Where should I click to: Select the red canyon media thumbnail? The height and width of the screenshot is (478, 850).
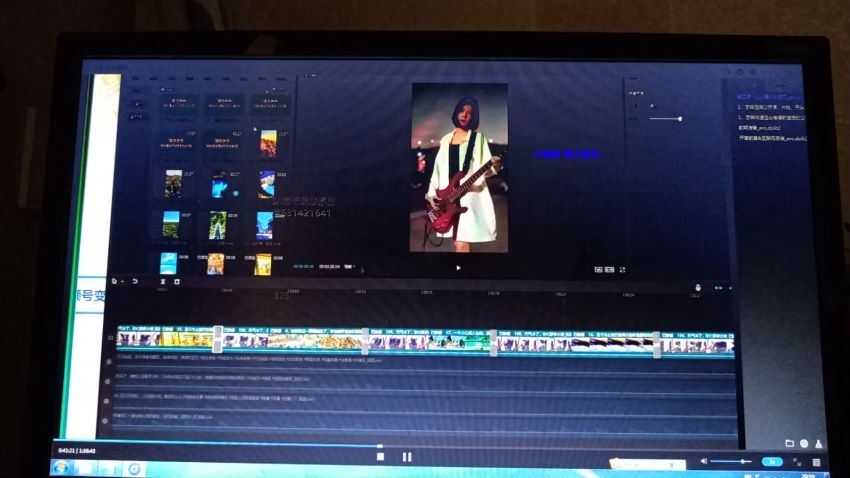pos(268,143)
